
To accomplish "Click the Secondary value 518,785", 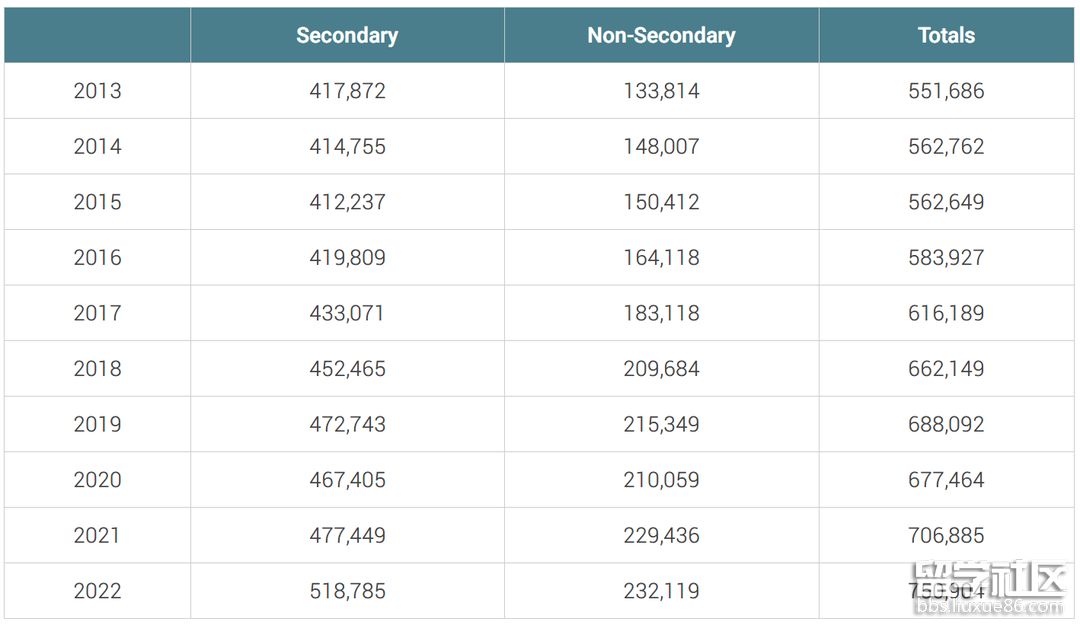I will (347, 591).
